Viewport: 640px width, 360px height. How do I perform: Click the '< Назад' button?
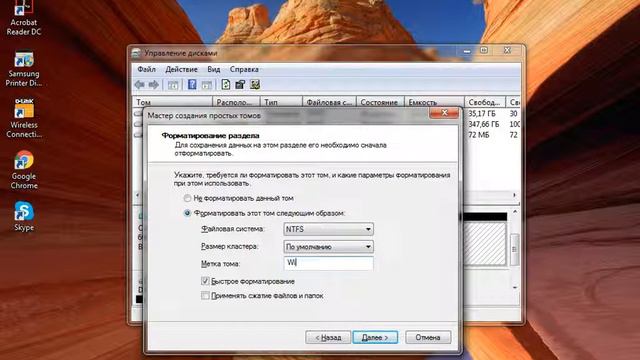(328, 337)
